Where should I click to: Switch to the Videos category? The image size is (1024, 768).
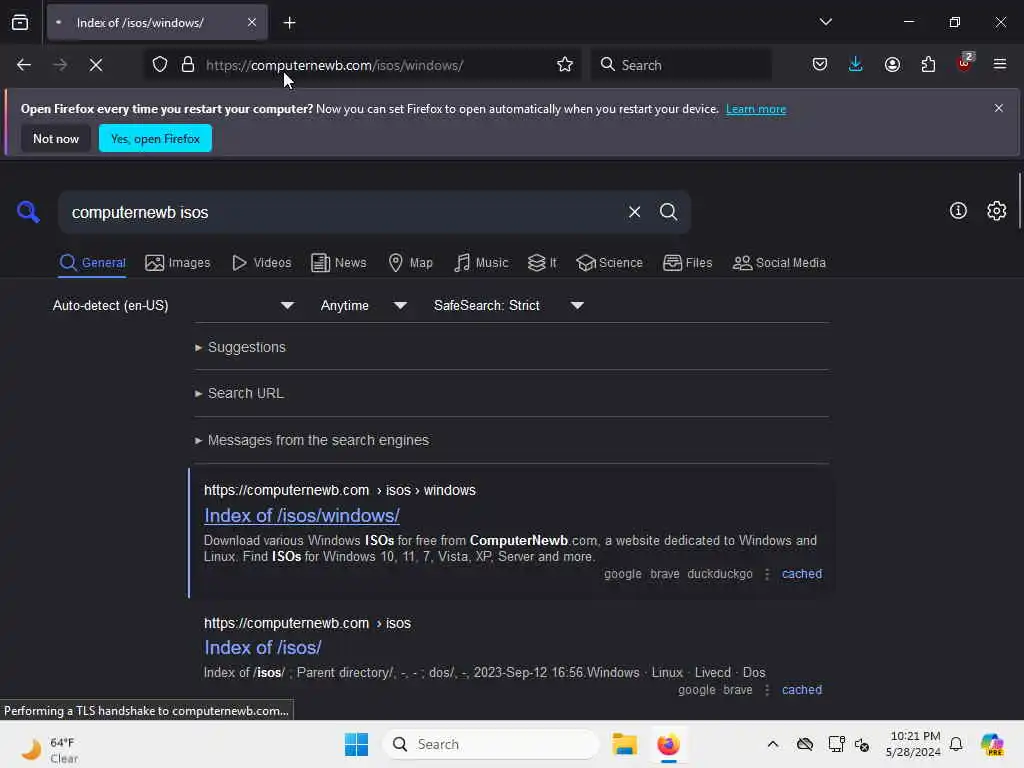(x=262, y=263)
